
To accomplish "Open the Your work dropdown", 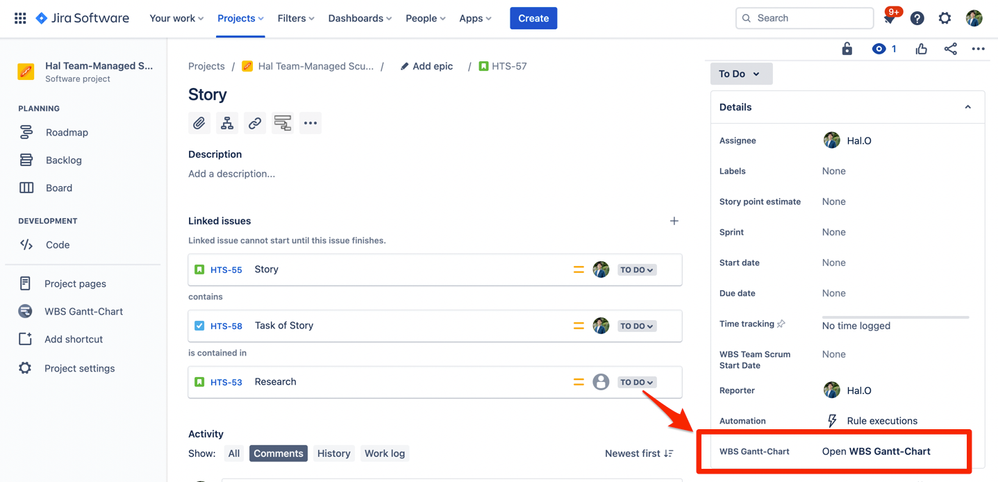I will [x=176, y=18].
